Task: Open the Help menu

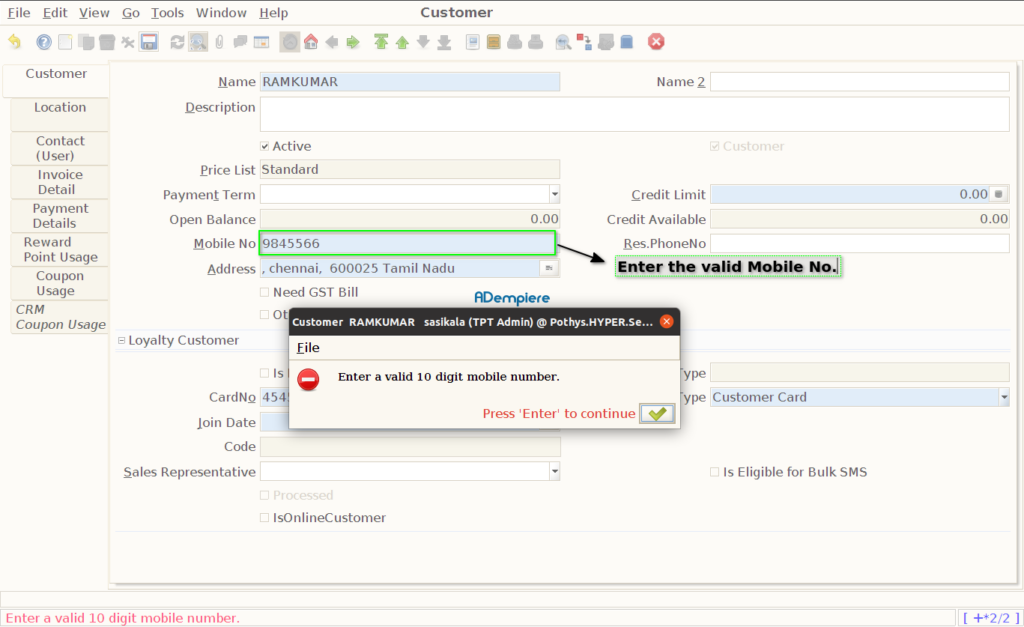Action: pos(273,12)
